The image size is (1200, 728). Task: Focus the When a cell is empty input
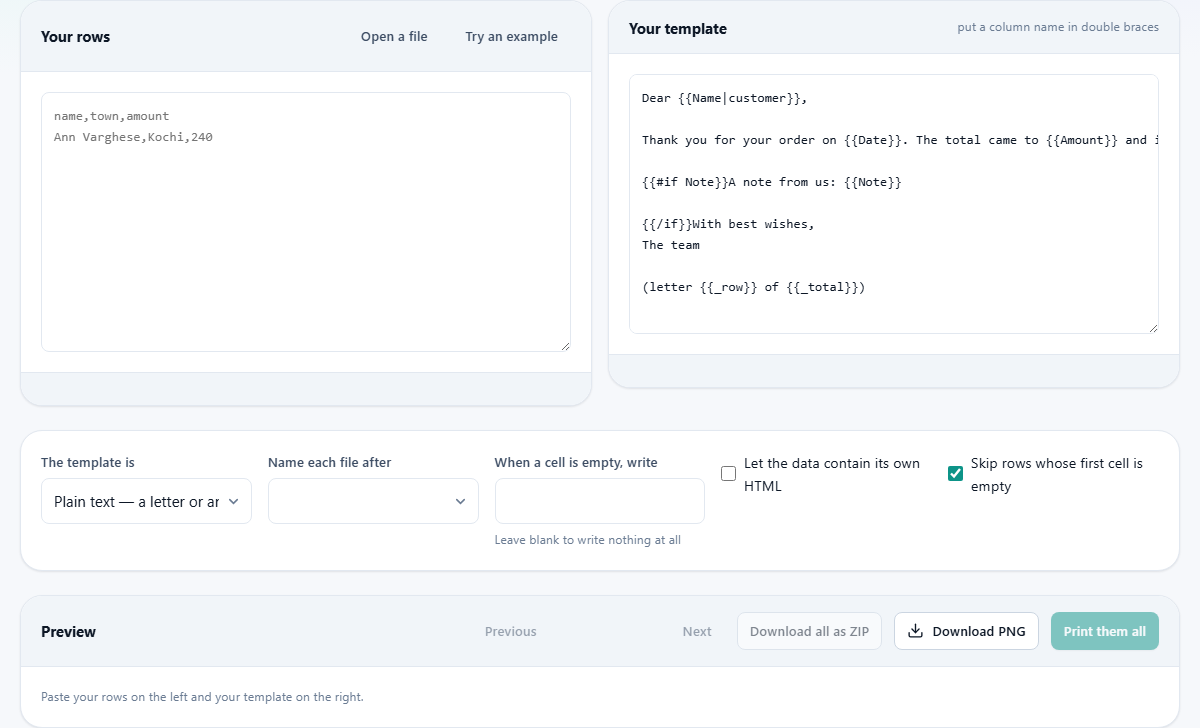[x=600, y=501]
